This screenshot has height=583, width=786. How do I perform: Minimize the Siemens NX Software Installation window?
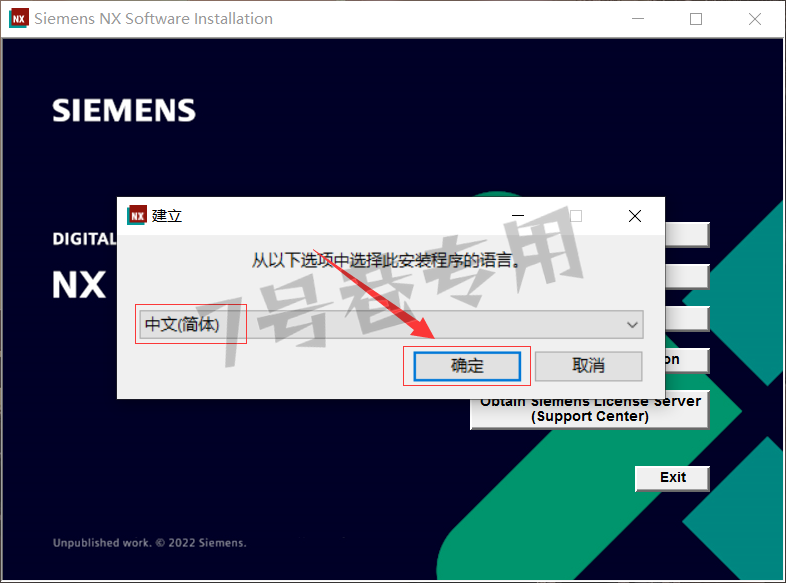(638, 19)
